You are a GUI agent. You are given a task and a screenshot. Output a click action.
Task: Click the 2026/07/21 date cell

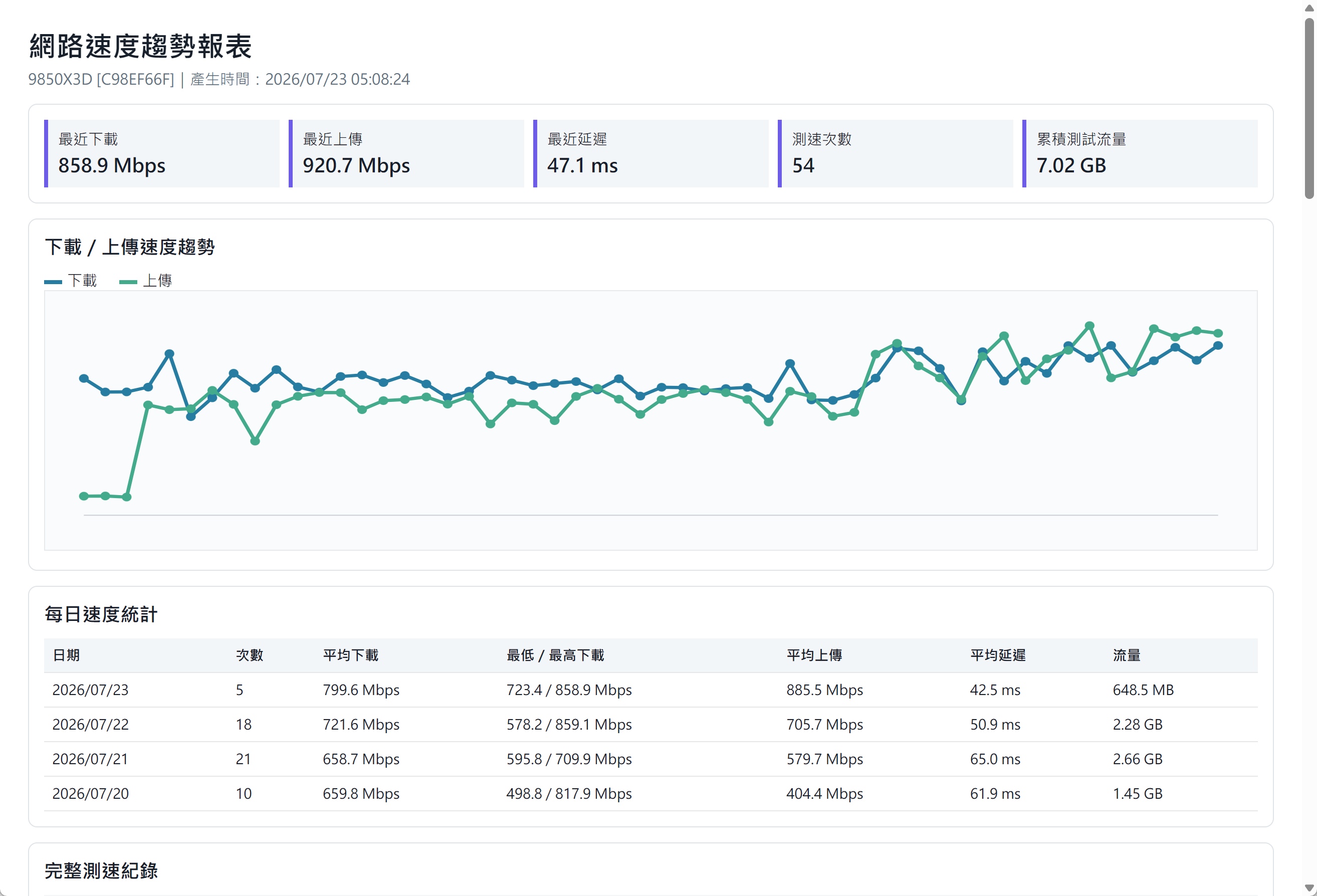[90, 759]
